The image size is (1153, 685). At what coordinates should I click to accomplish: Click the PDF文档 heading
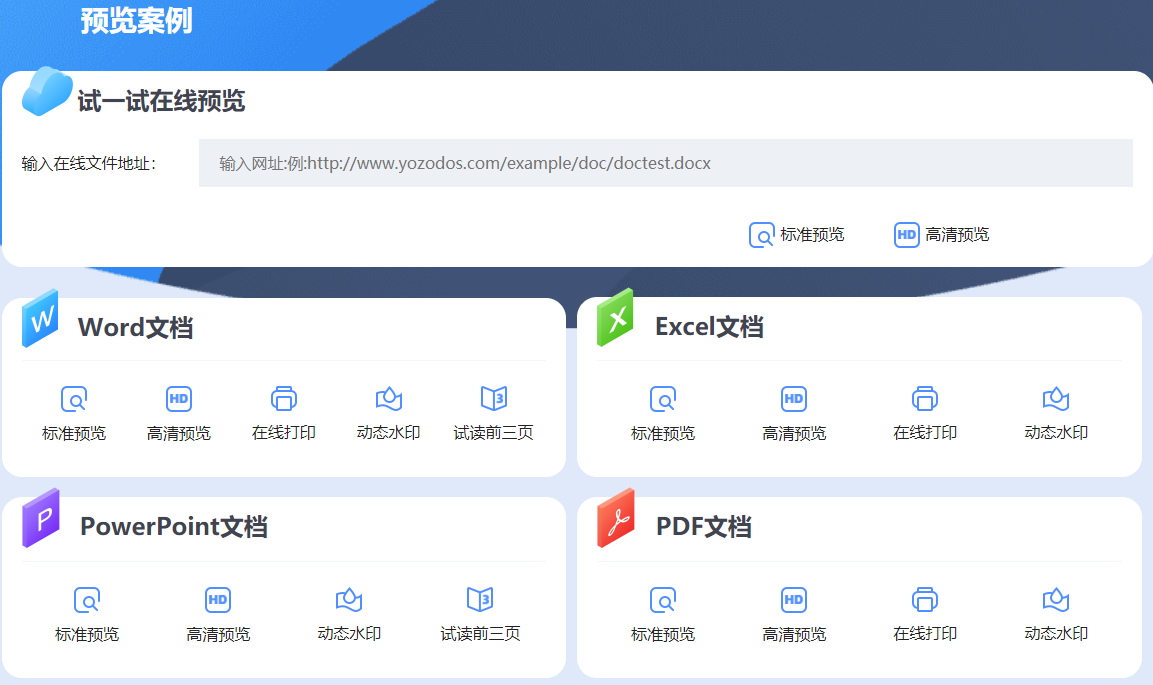coord(704,527)
